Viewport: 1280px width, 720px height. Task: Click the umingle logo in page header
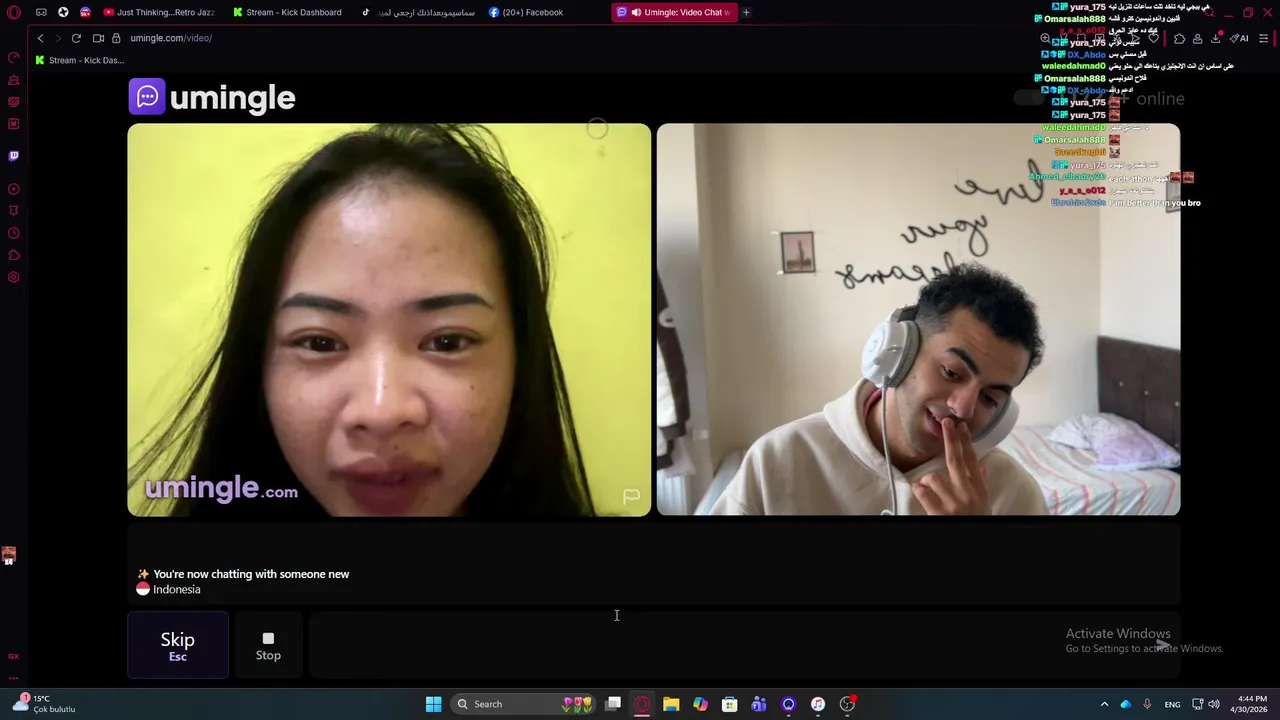click(x=212, y=97)
